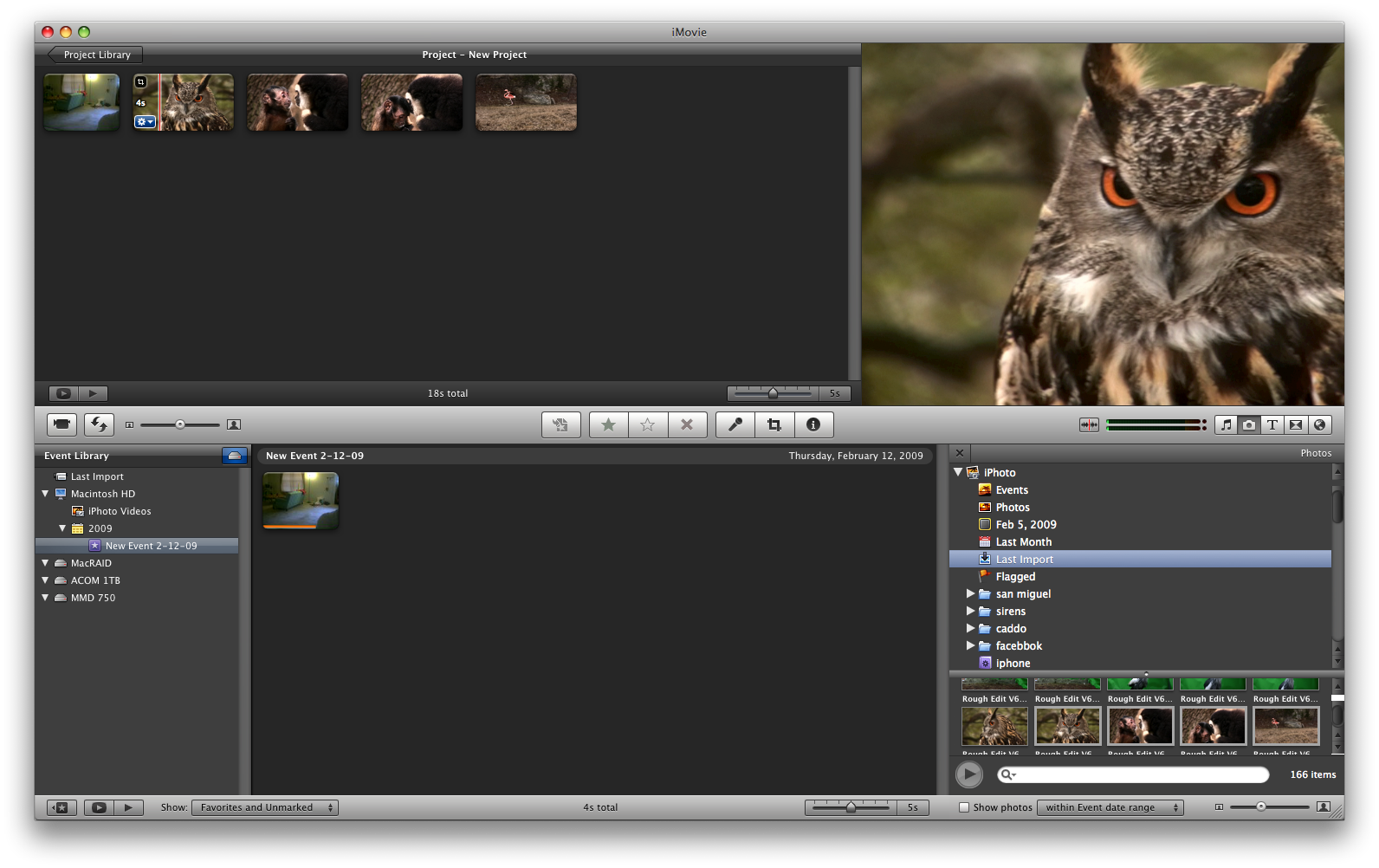This screenshot has width=1379, height=868.
Task: Mark selection as Favorite star
Action: tap(608, 424)
